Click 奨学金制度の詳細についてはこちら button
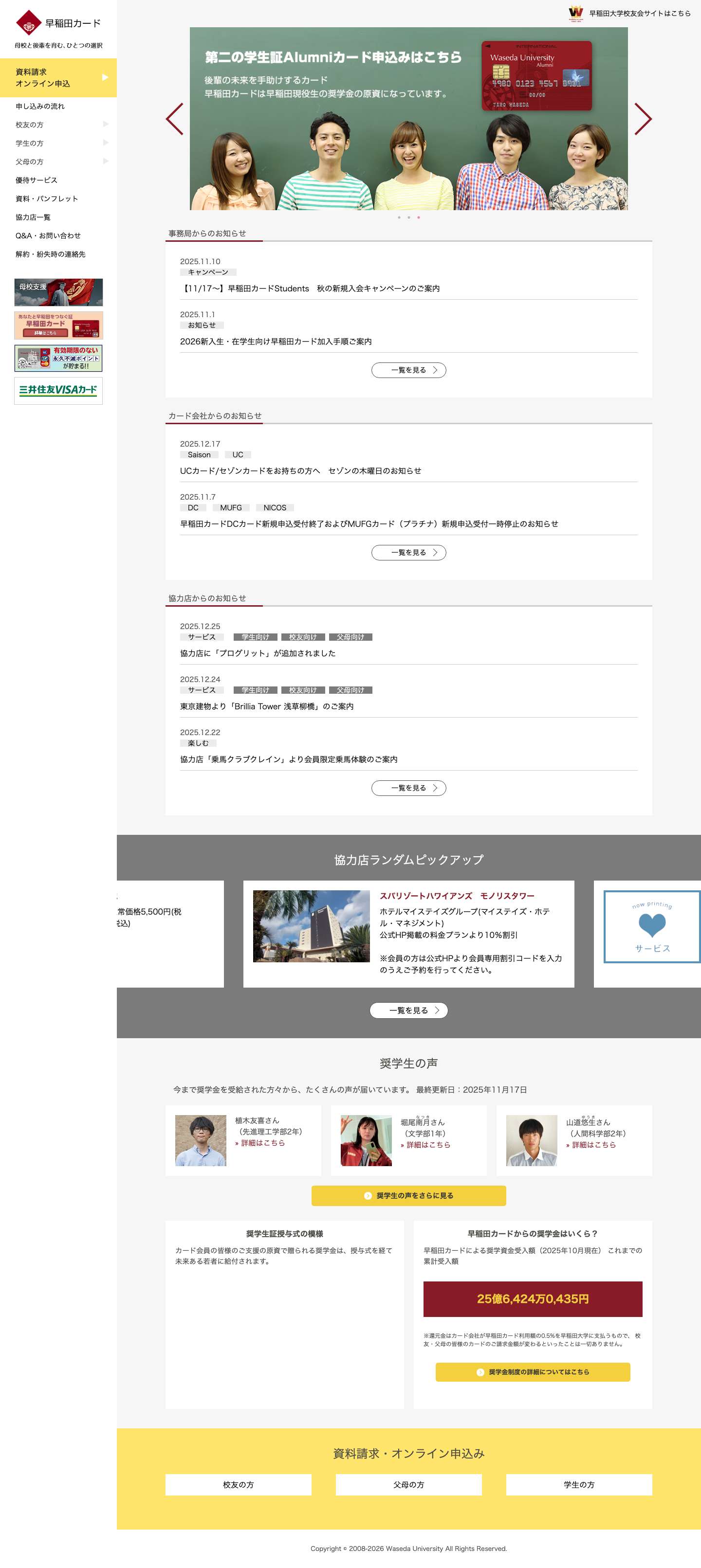701x1568 pixels. (533, 1372)
